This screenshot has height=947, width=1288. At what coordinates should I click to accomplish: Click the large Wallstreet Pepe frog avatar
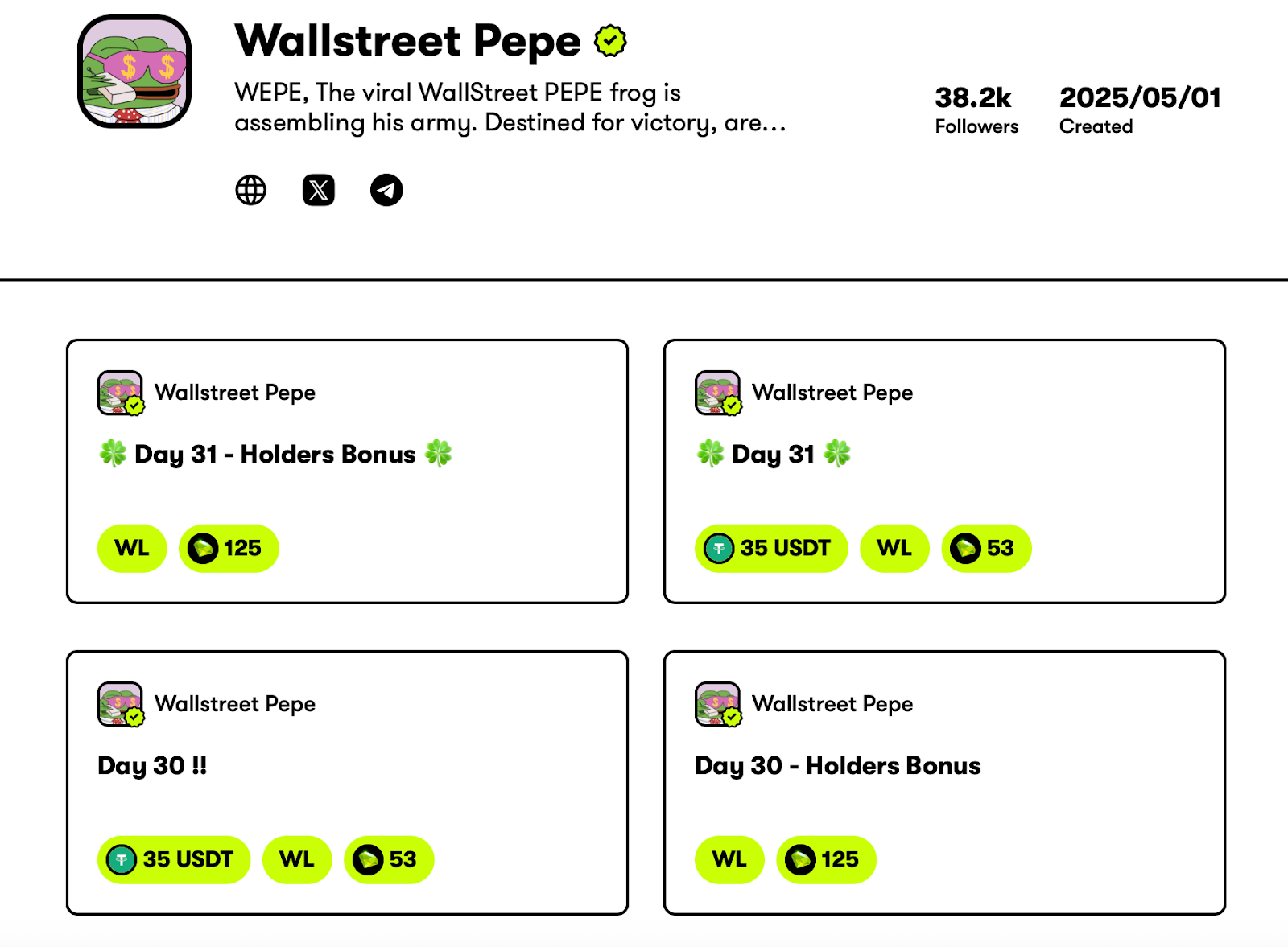pos(134,72)
